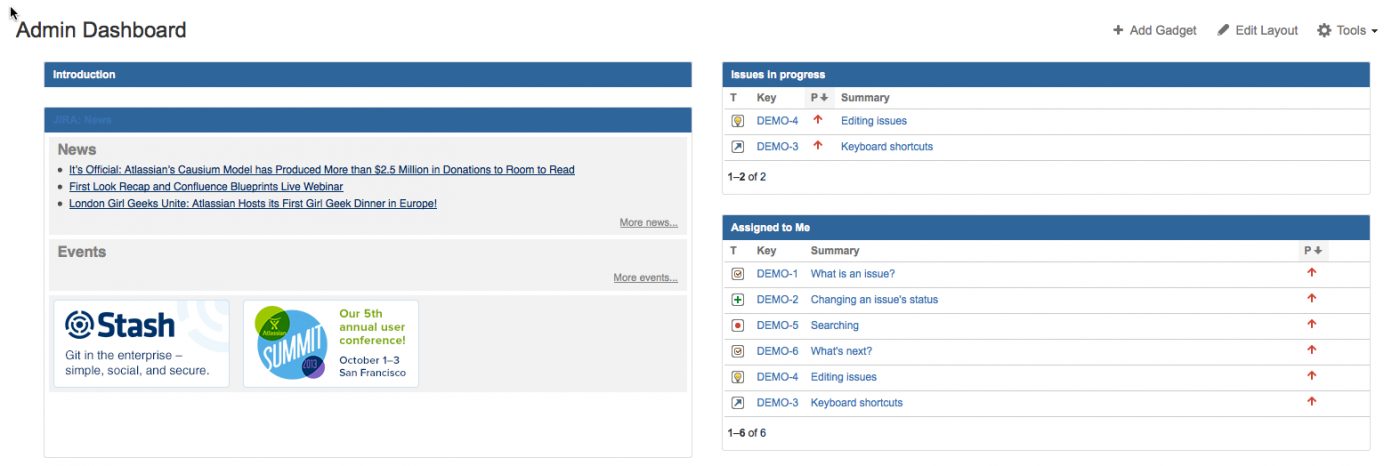Click the arrow icon beside DEMO-3 in Assigned to Me
Viewport: 1400px width, 466px height.
coord(738,403)
